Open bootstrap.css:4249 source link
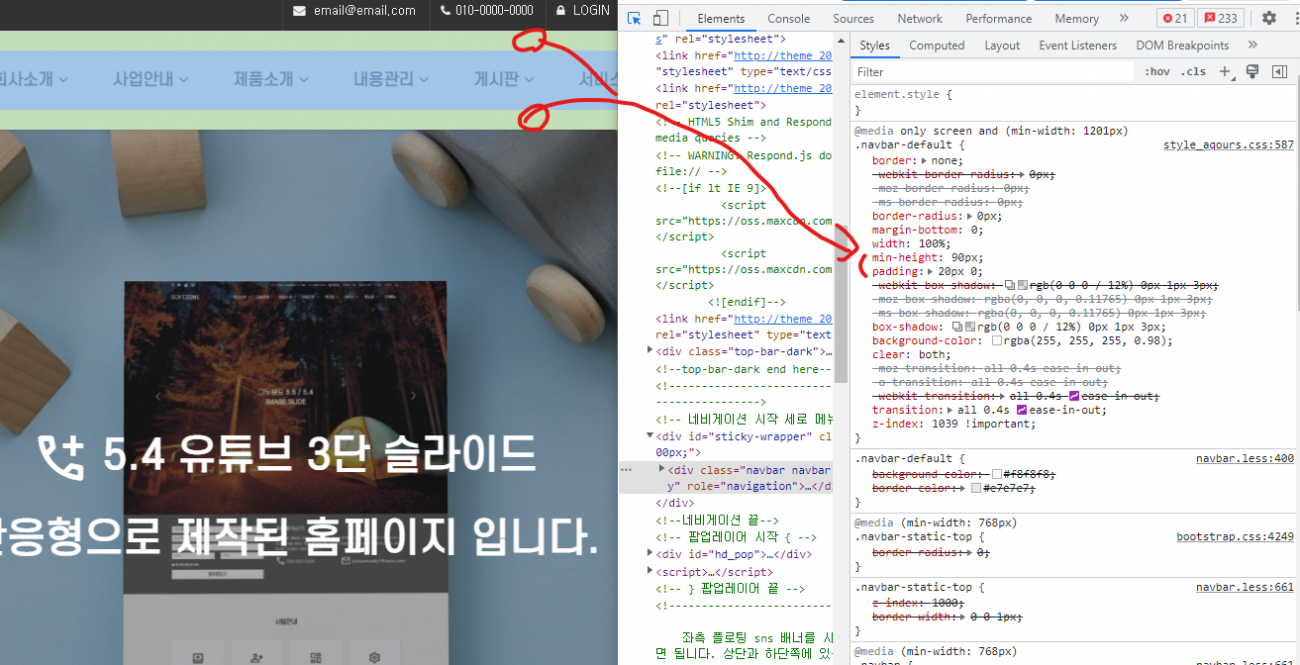 coord(1234,537)
